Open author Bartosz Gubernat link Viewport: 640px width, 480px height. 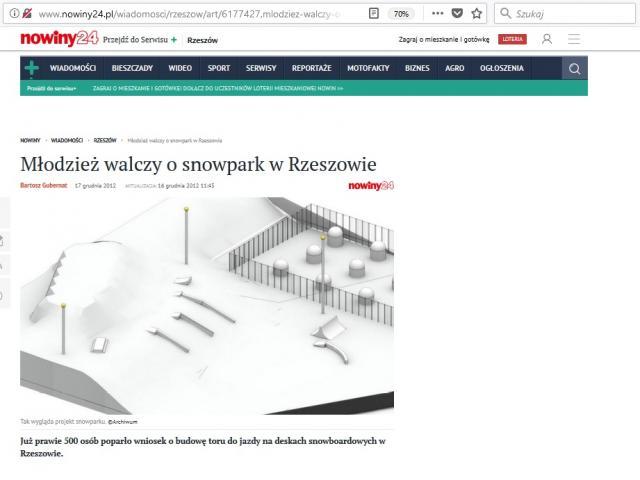click(x=44, y=185)
